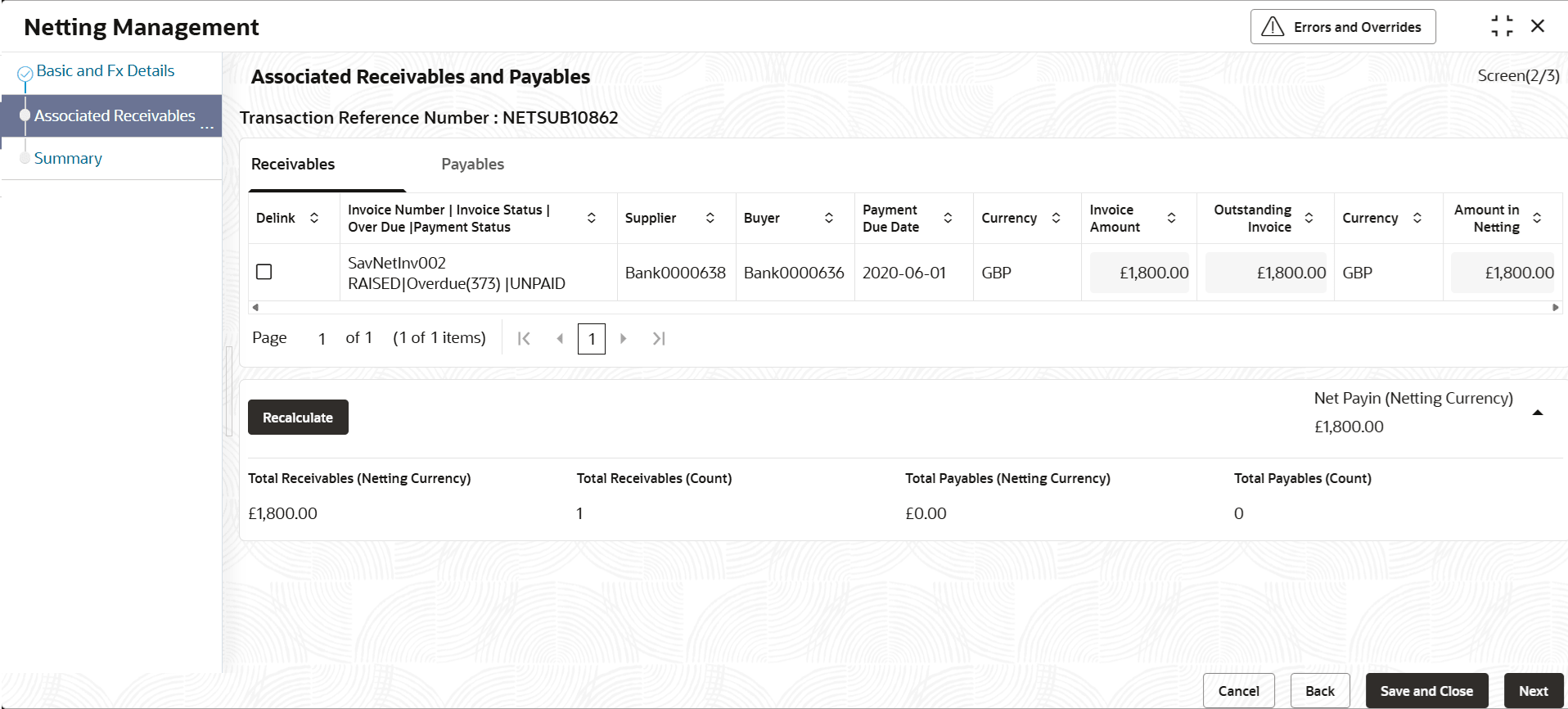The image size is (1568, 709).
Task: Switch to the Payables tab
Action: [472, 165]
